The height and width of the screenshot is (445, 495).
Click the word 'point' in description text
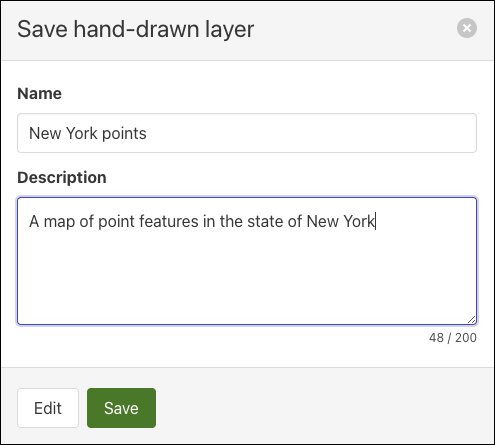coord(116,222)
